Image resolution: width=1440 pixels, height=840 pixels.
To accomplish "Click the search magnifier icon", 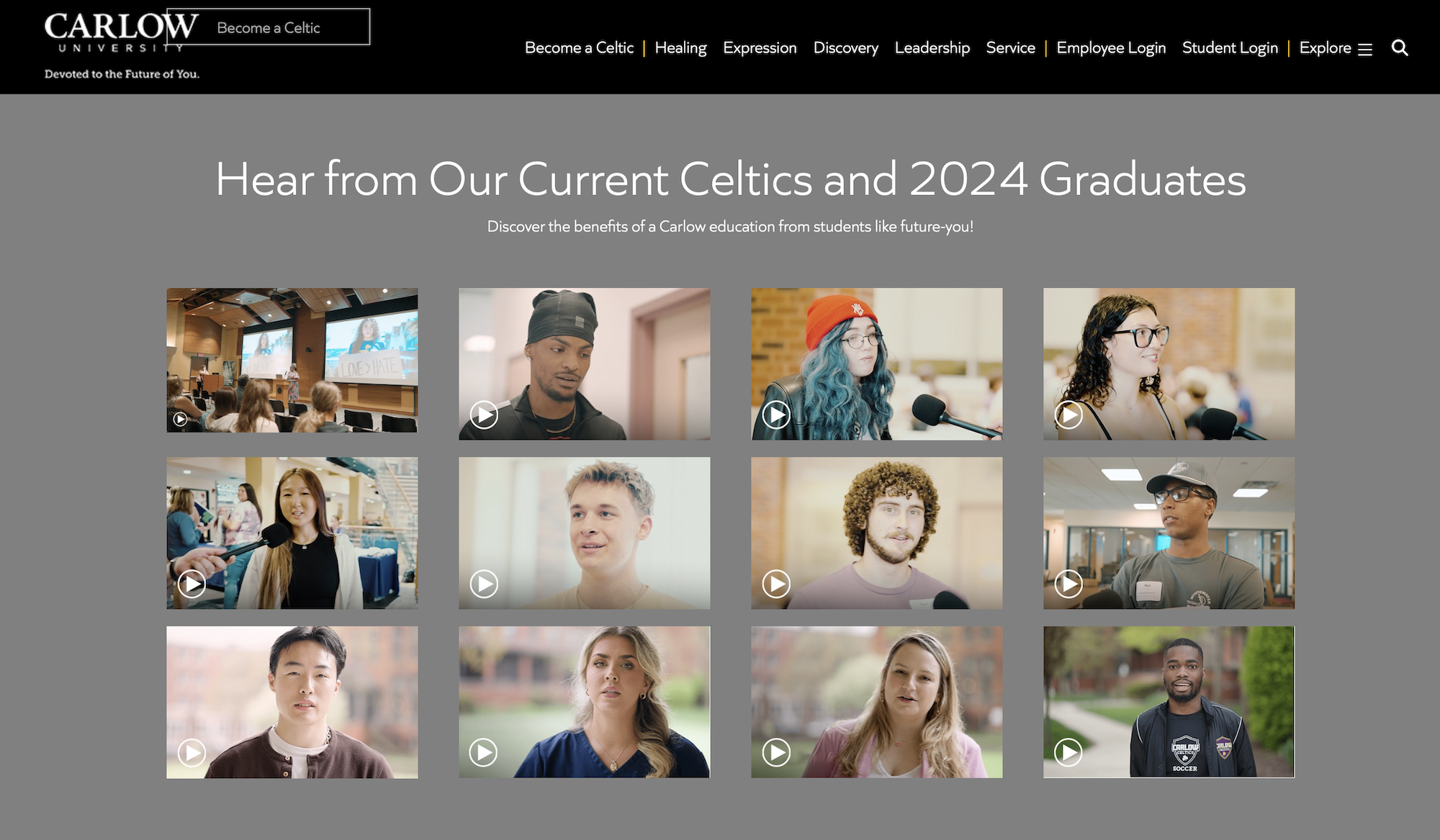I will point(1399,48).
